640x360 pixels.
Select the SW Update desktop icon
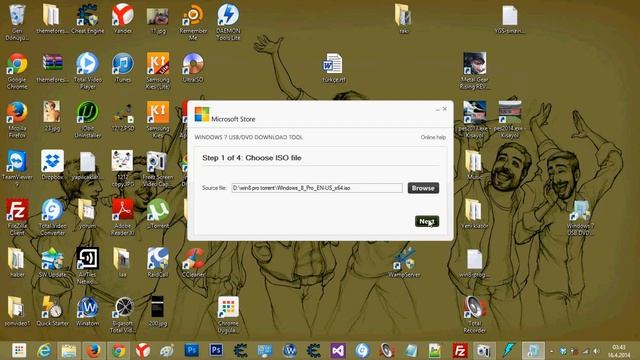[x=52, y=262]
